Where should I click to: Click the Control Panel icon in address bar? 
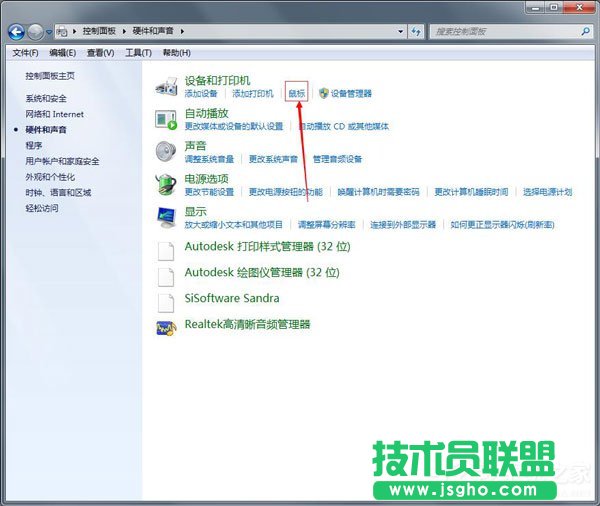point(62,31)
